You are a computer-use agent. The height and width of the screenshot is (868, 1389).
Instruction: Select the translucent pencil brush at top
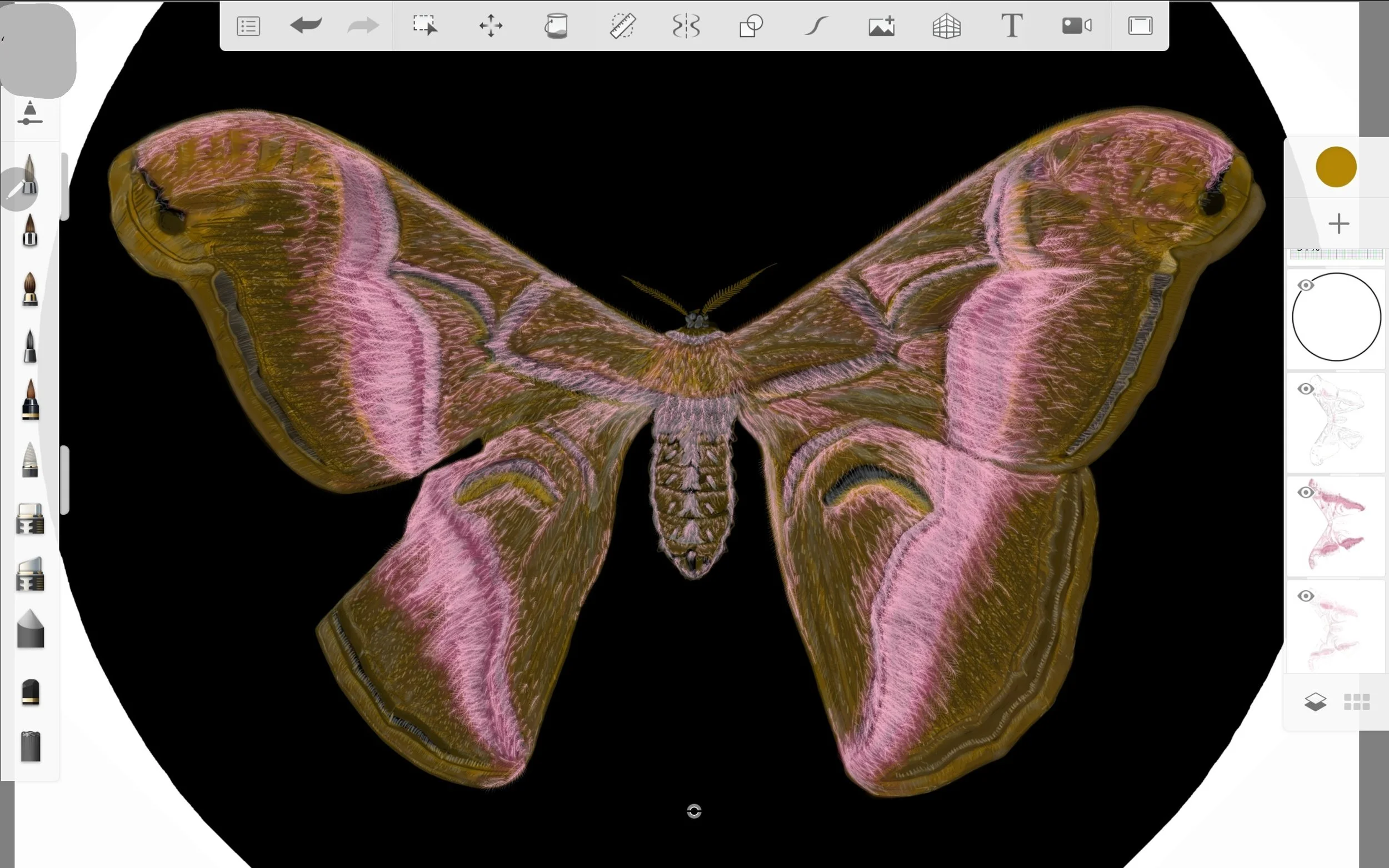point(30,174)
